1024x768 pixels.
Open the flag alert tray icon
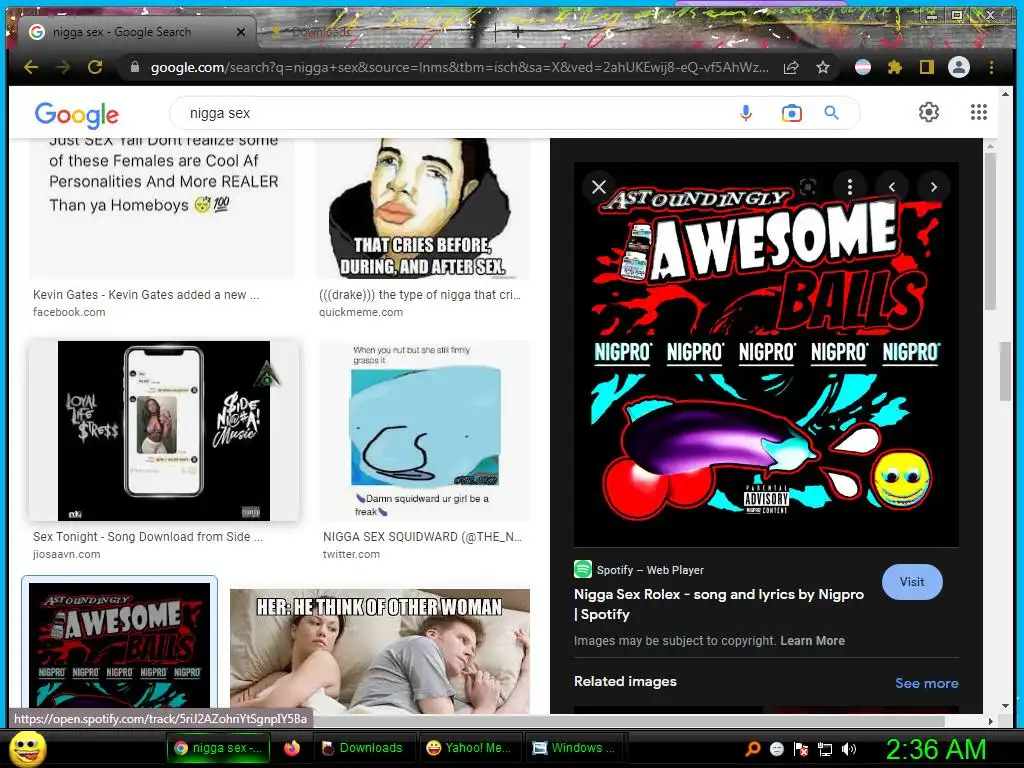coord(801,749)
